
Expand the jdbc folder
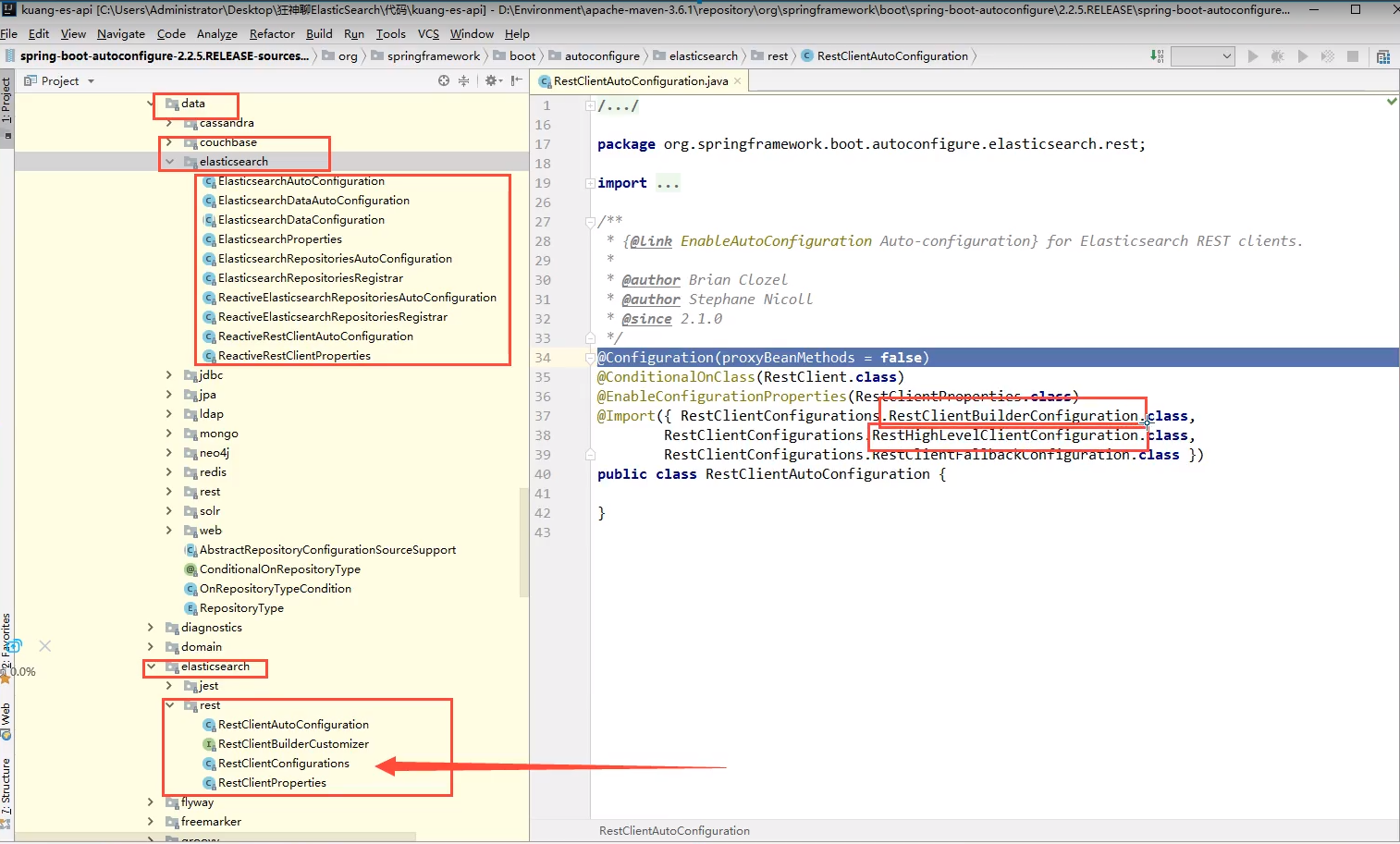(x=169, y=375)
